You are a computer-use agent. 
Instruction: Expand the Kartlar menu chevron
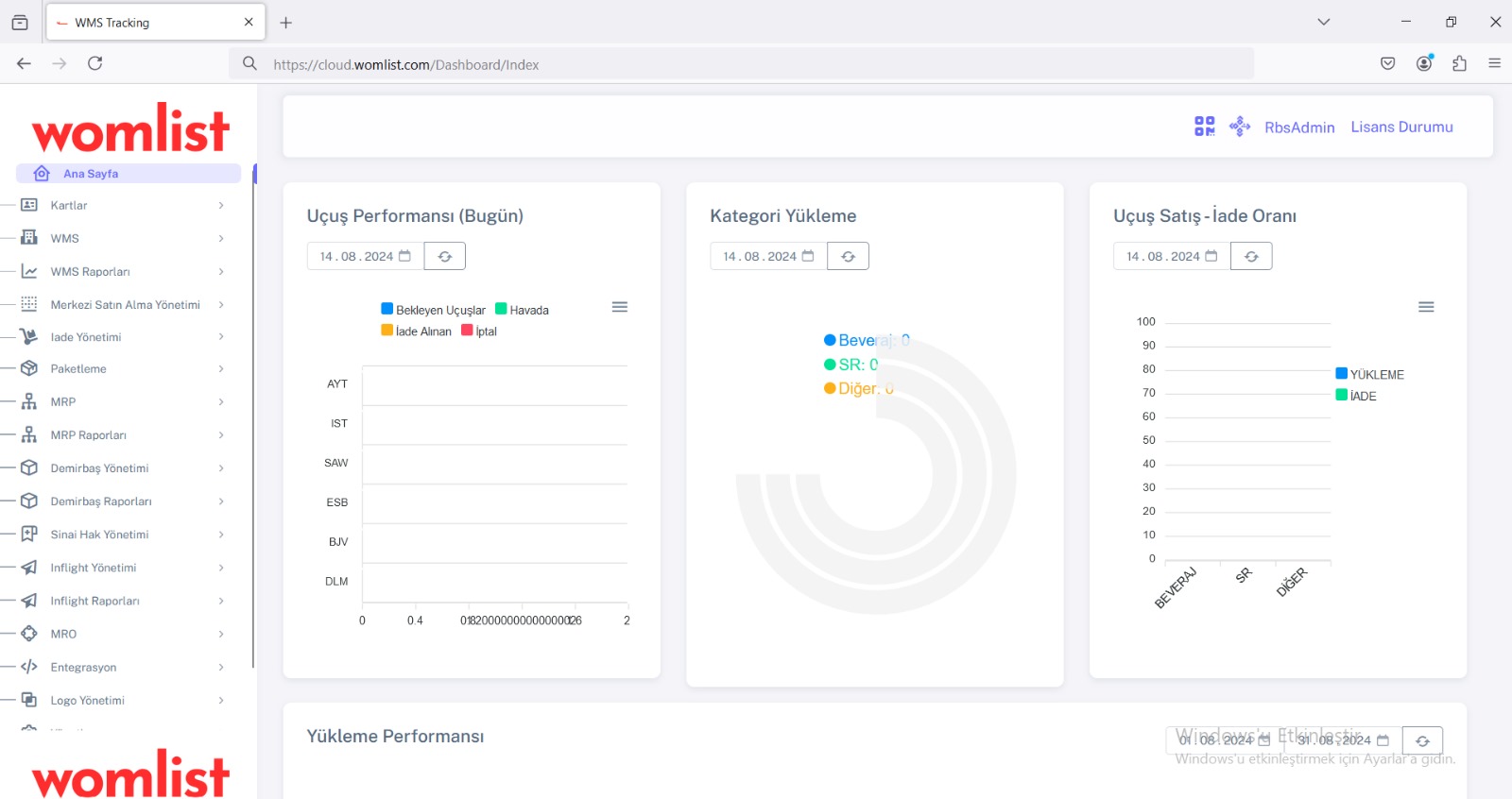pos(221,205)
